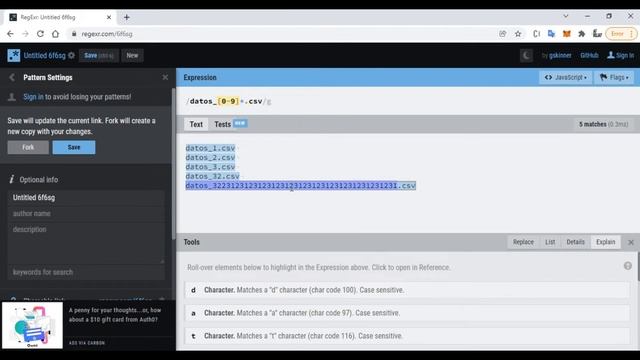Select the Explain tool tab
Image resolution: width=640 pixels, height=360 pixels.
coord(606,242)
